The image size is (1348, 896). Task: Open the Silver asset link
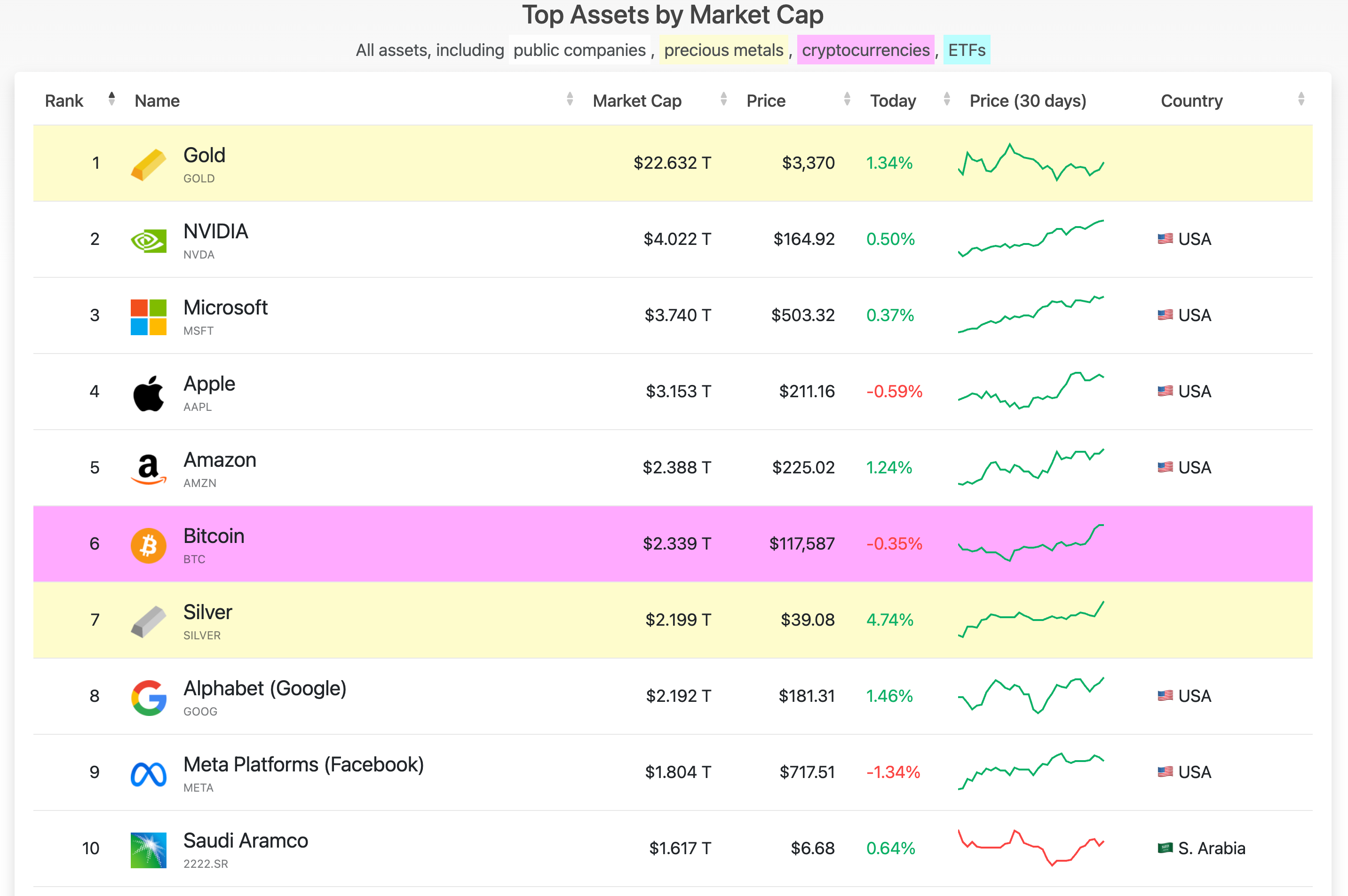(x=207, y=613)
